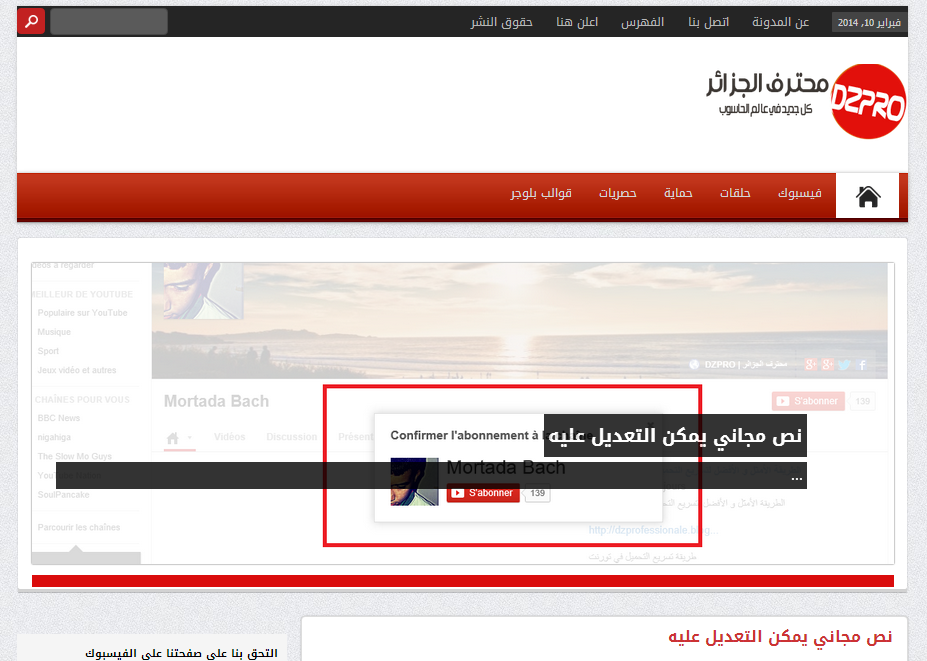Open the حماية category tab
Image resolution: width=927 pixels, height=661 pixels.
[678, 193]
